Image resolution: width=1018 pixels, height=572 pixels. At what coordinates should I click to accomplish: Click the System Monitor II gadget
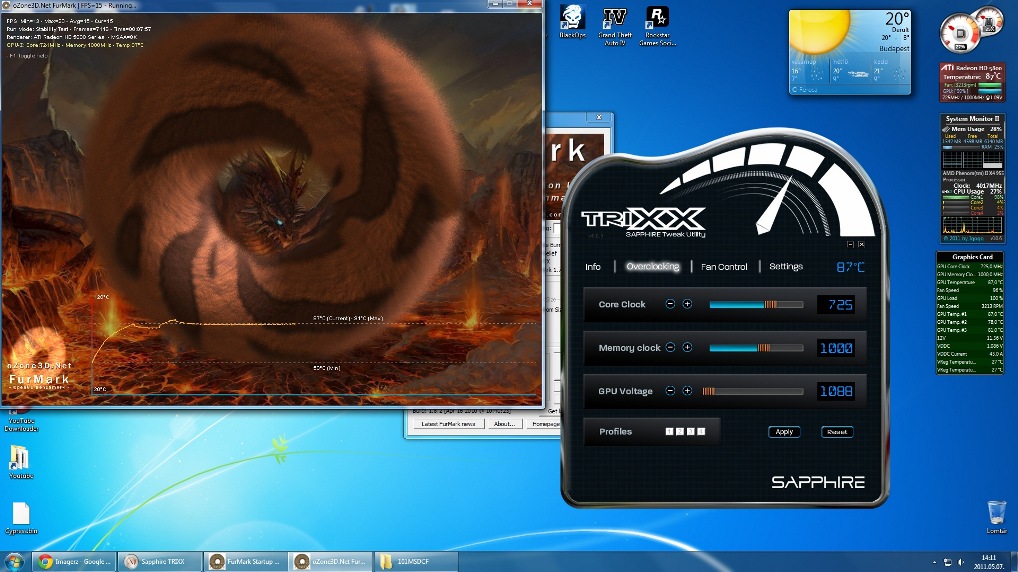click(972, 179)
